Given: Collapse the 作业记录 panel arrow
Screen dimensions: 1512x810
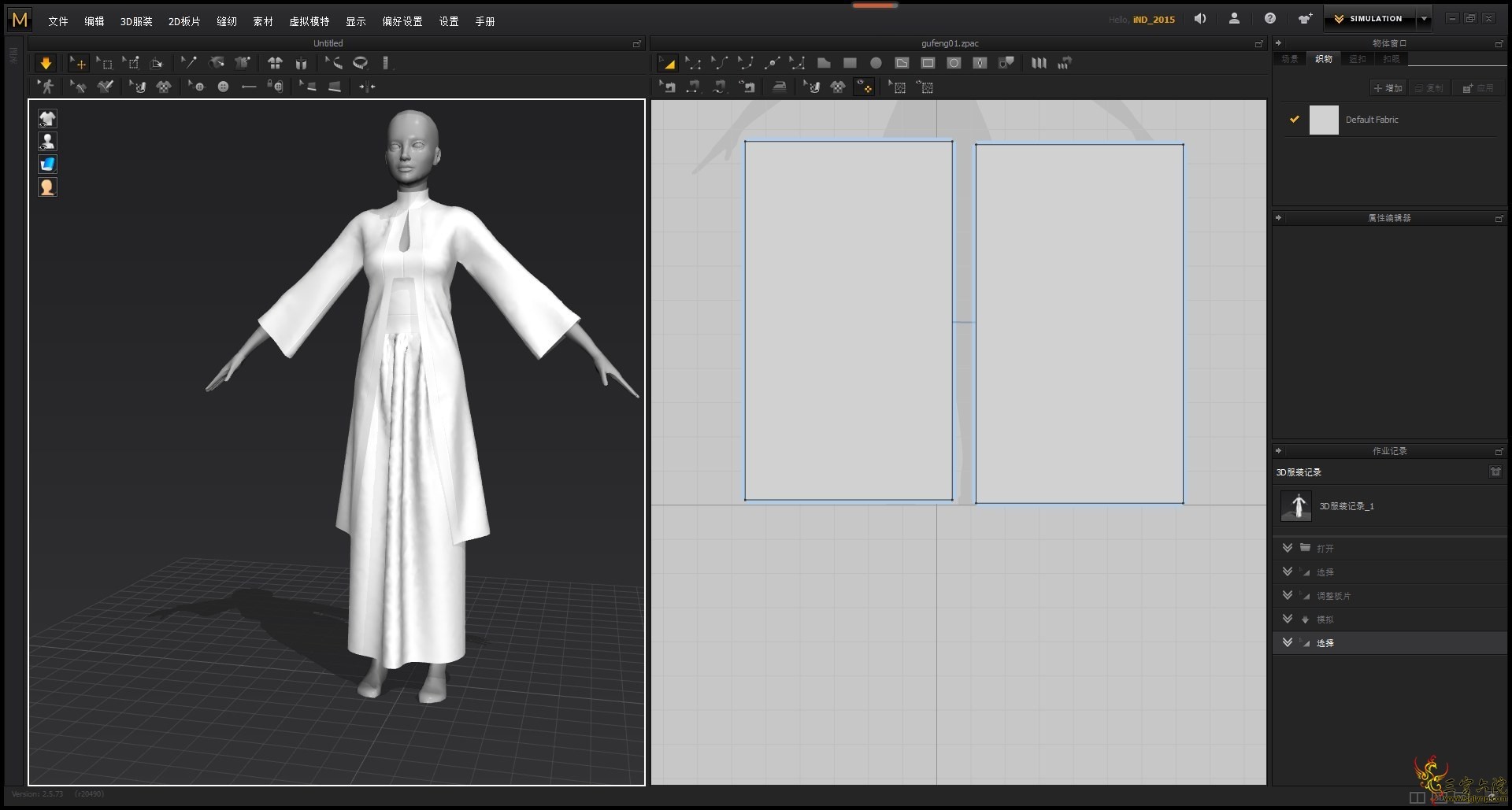Looking at the screenshot, I should point(1278,451).
